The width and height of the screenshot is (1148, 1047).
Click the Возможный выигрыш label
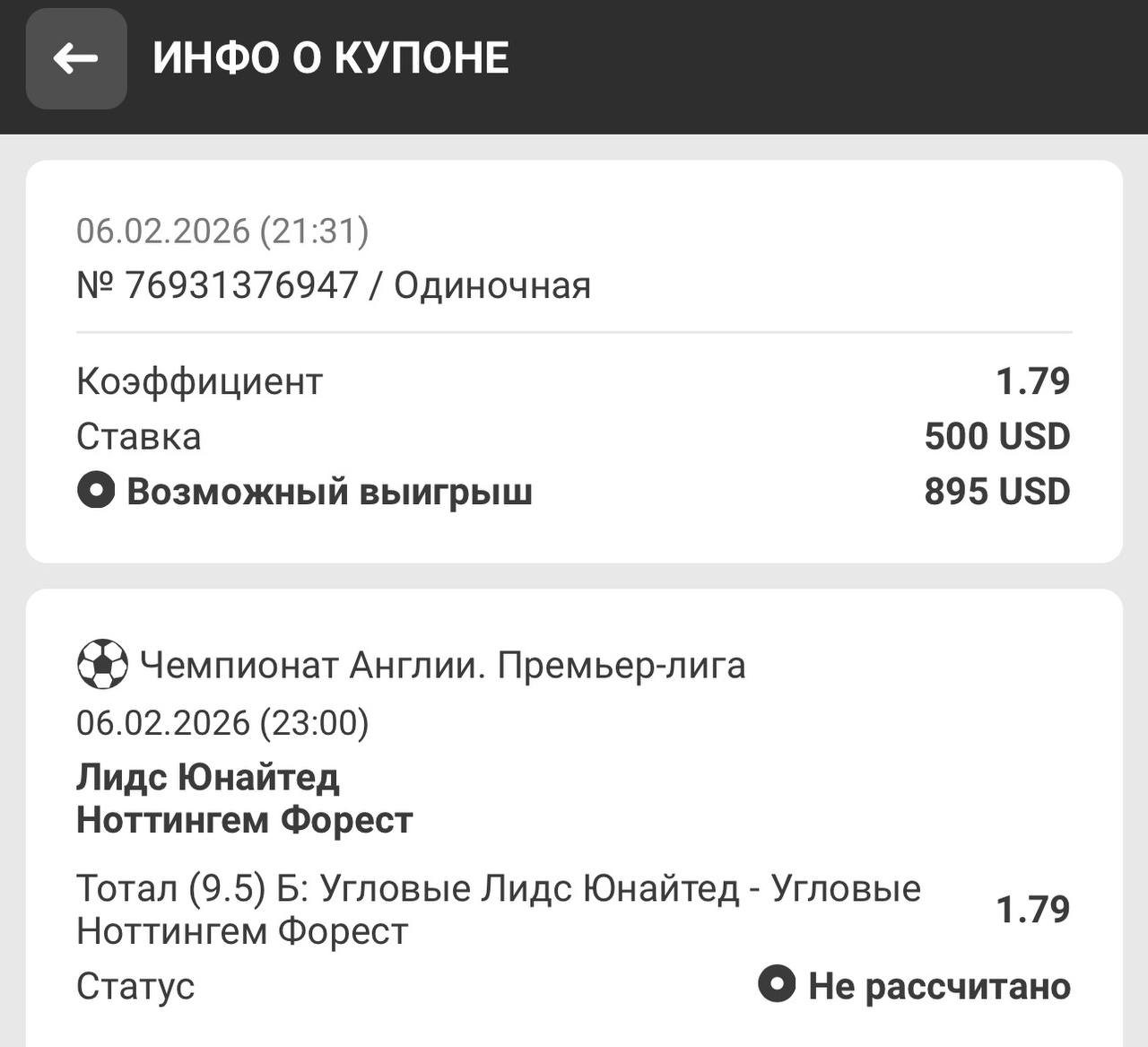coord(329,492)
